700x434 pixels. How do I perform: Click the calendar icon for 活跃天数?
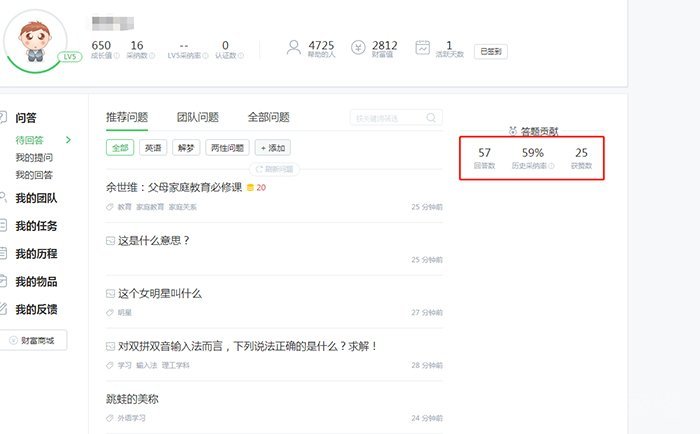click(422, 47)
